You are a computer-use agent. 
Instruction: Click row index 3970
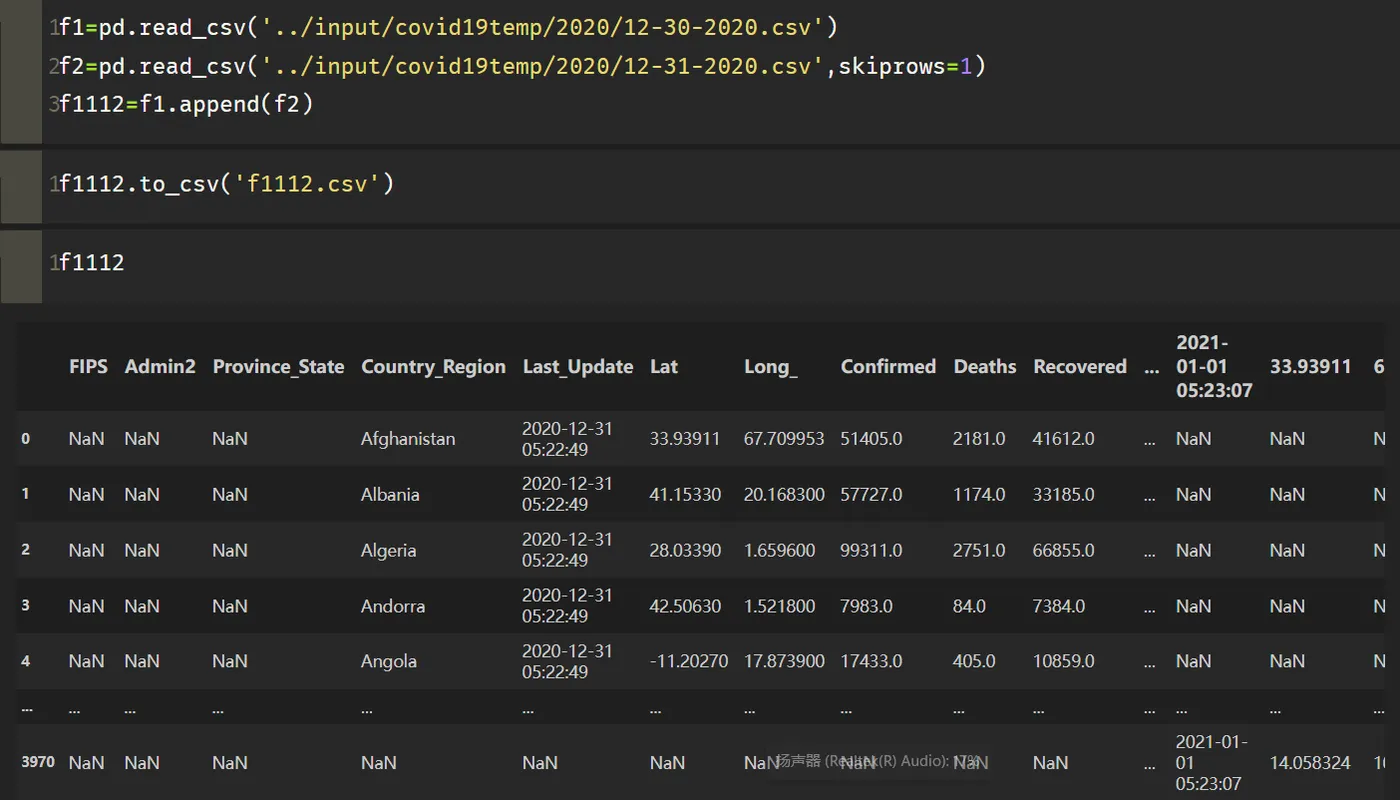point(38,762)
